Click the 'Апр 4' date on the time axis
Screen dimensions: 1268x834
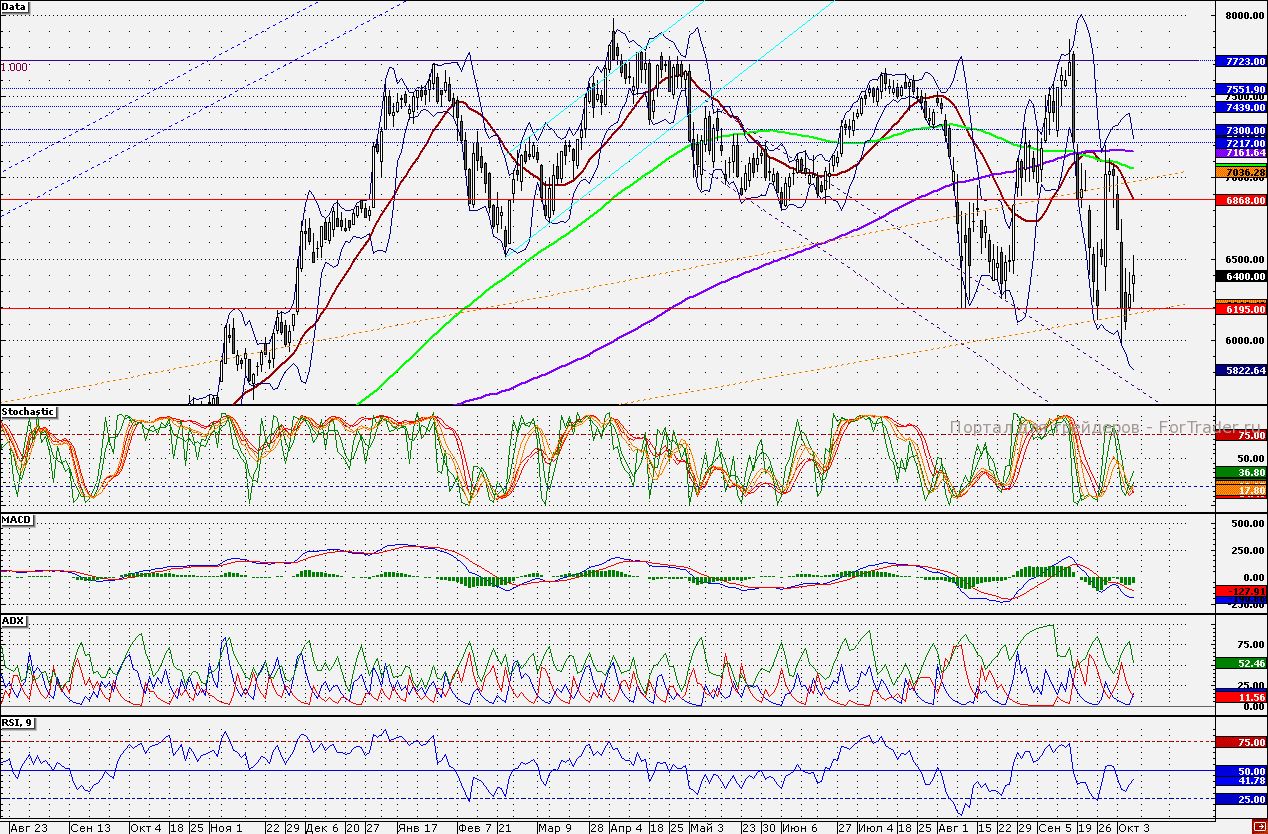click(x=626, y=828)
